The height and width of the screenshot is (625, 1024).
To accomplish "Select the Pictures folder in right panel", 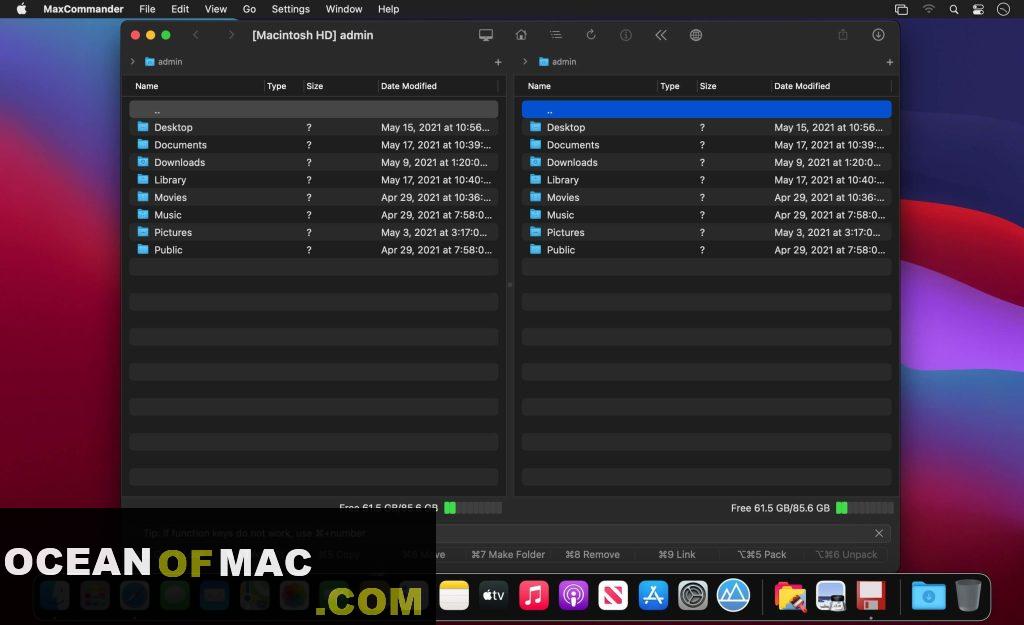I will point(707,232).
